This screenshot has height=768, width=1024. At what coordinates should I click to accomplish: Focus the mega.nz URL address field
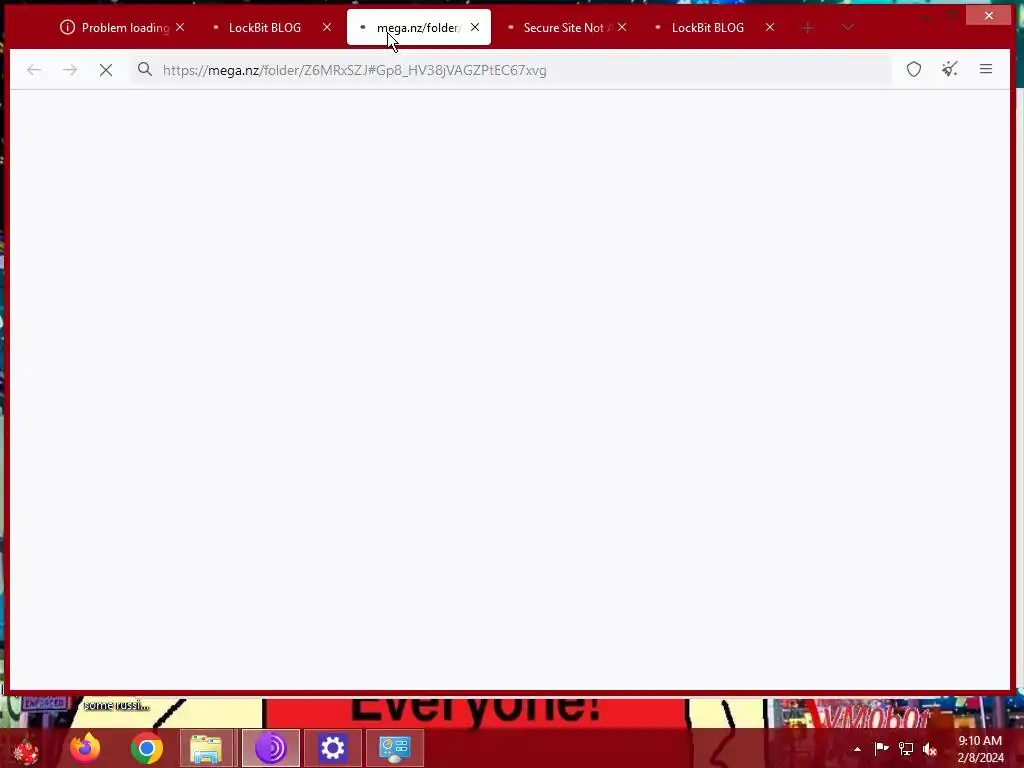pos(511,70)
